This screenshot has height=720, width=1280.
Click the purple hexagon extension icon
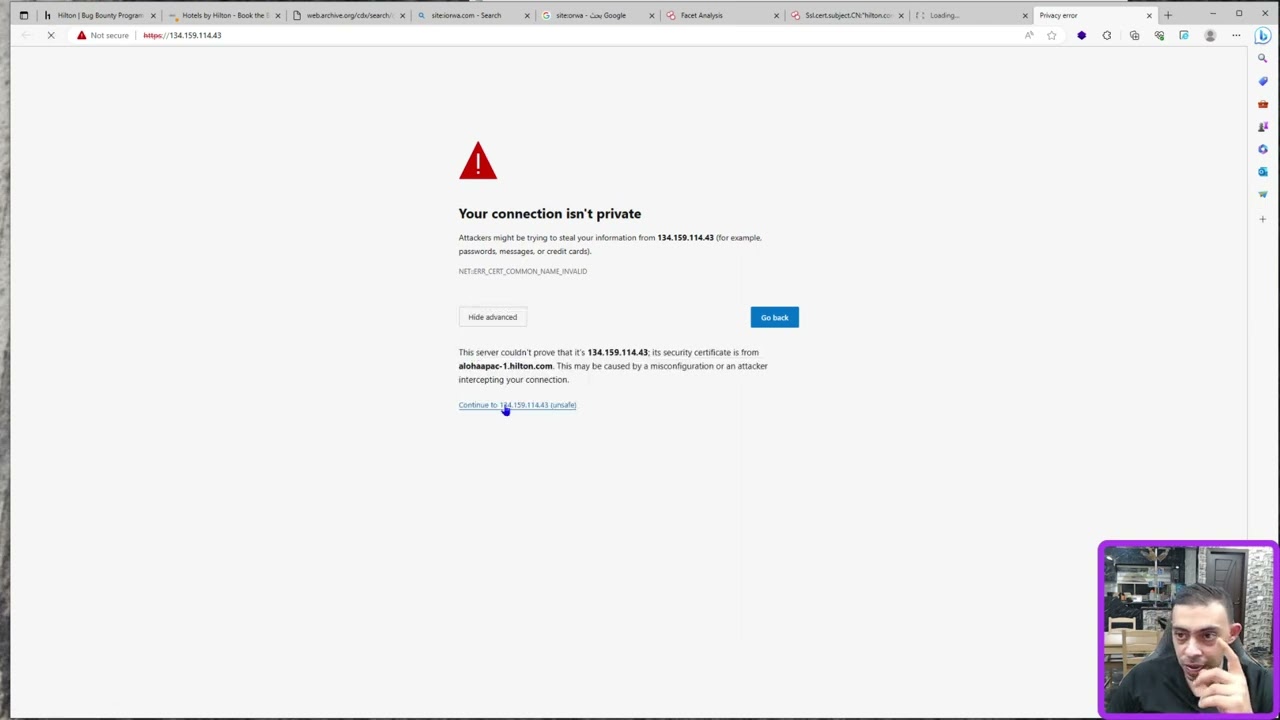1081,35
